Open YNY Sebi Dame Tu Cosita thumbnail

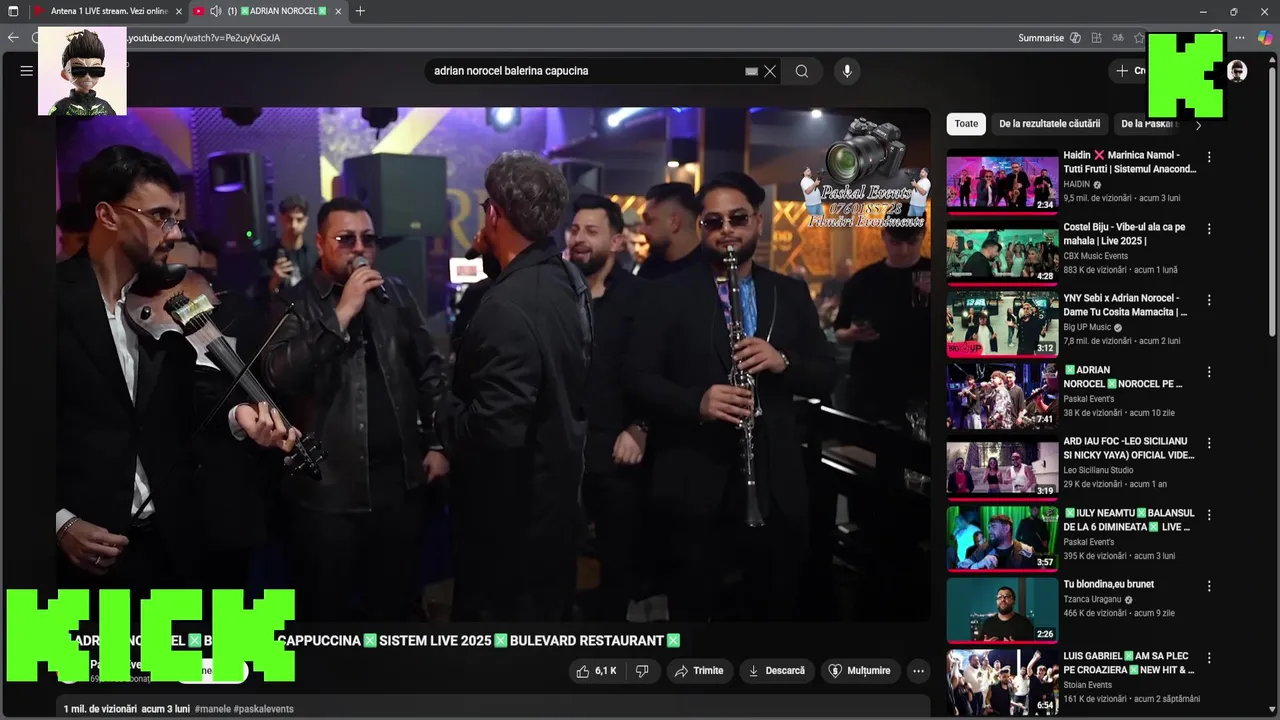1002,324
